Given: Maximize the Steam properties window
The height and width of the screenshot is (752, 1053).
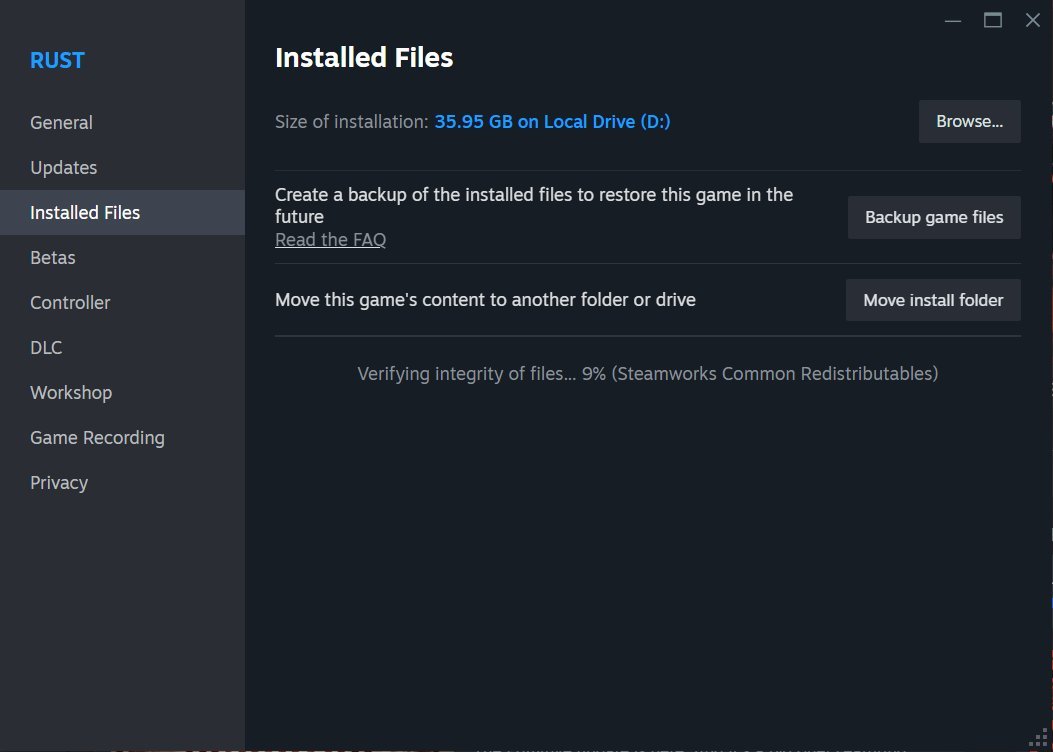Looking at the screenshot, I should pyautogui.click(x=992, y=20).
